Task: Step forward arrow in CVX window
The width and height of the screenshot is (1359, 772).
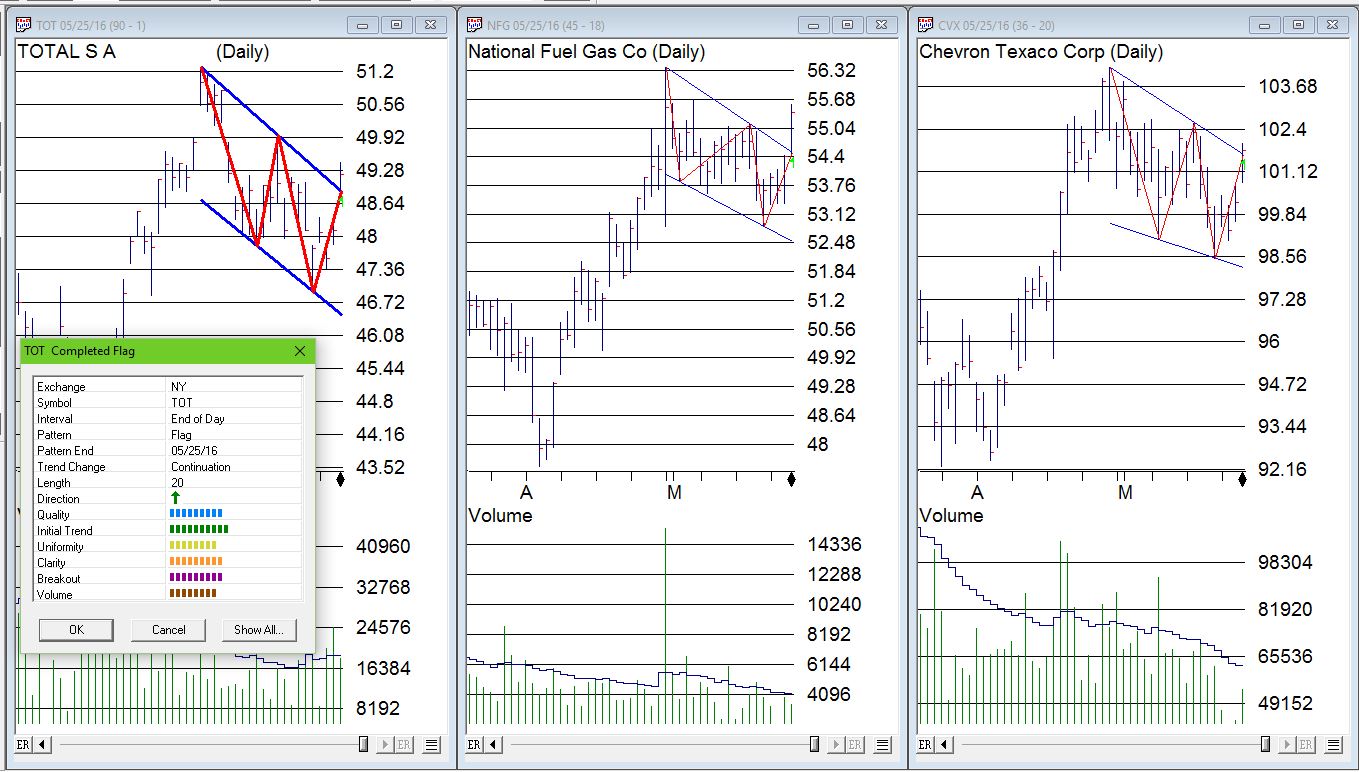Action: pos(1287,745)
